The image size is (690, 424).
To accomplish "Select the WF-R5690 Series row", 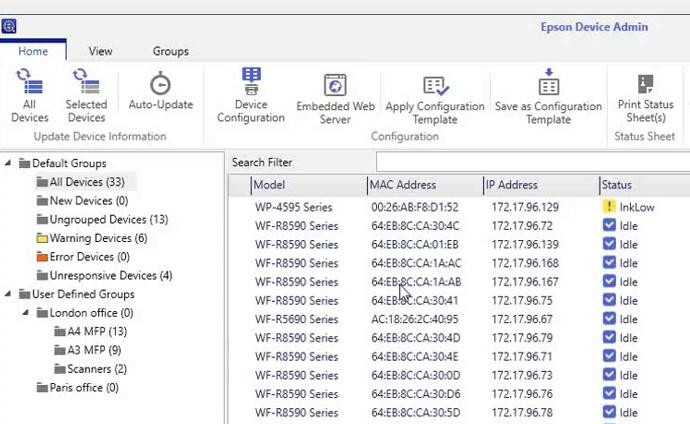I will click(459, 319).
